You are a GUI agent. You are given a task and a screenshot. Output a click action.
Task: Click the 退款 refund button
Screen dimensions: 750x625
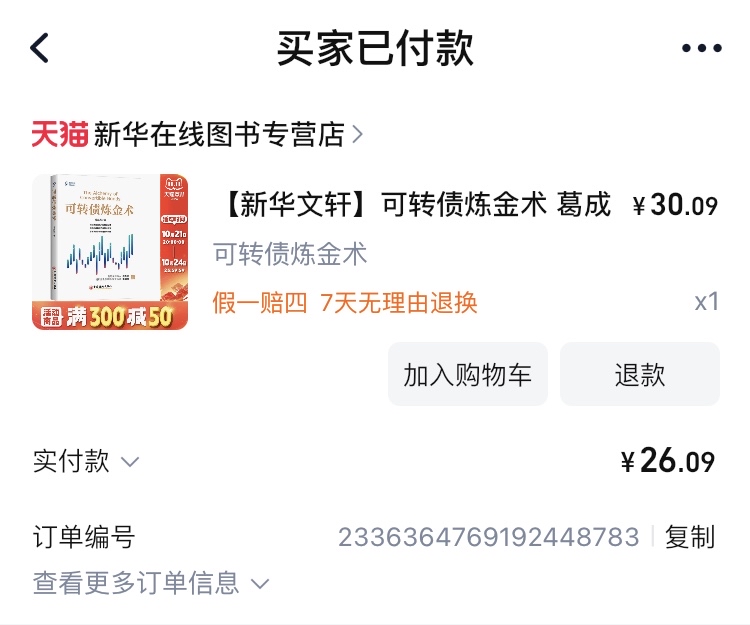tap(640, 374)
